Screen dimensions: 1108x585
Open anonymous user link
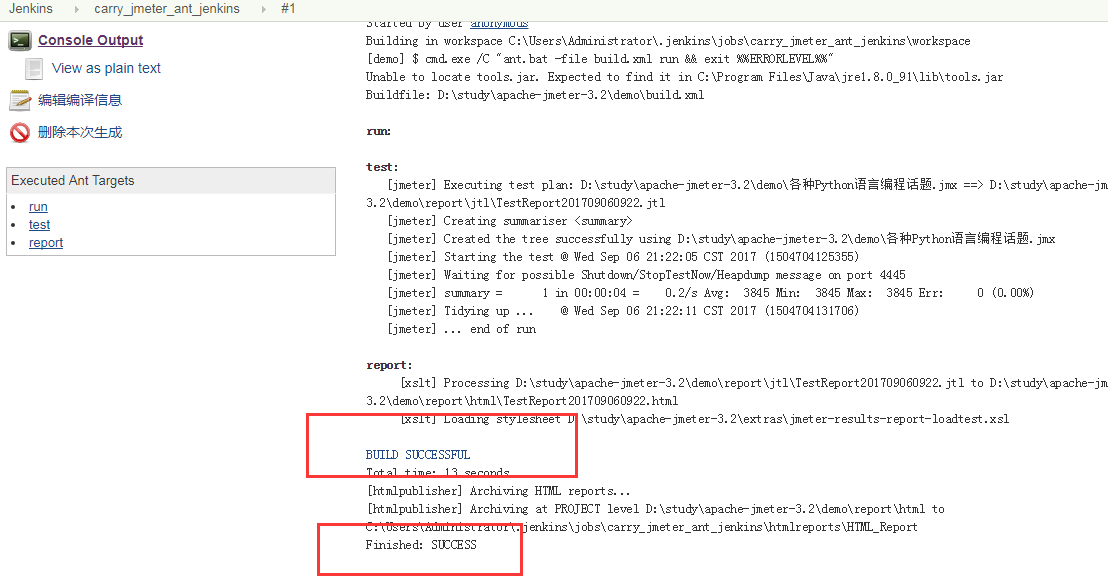click(x=499, y=23)
